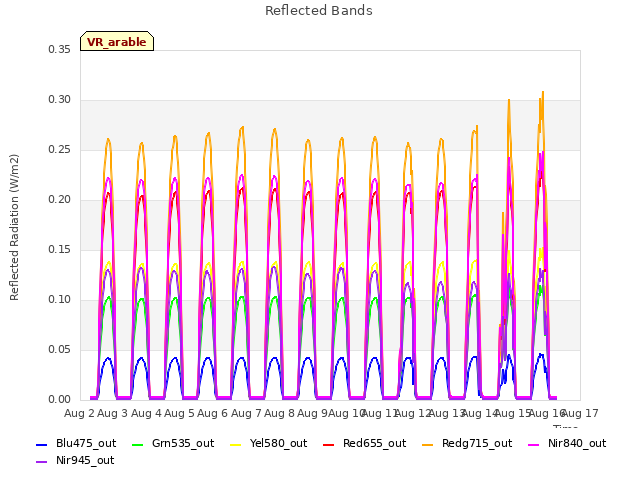Click the Aug 17 x-axis label
The image size is (640, 480).
coord(580,413)
